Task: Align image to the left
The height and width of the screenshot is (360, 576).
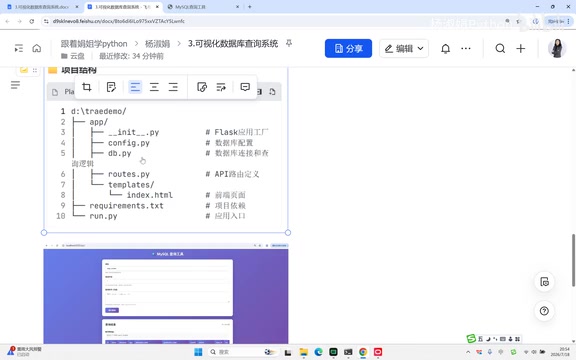Action: (135, 87)
